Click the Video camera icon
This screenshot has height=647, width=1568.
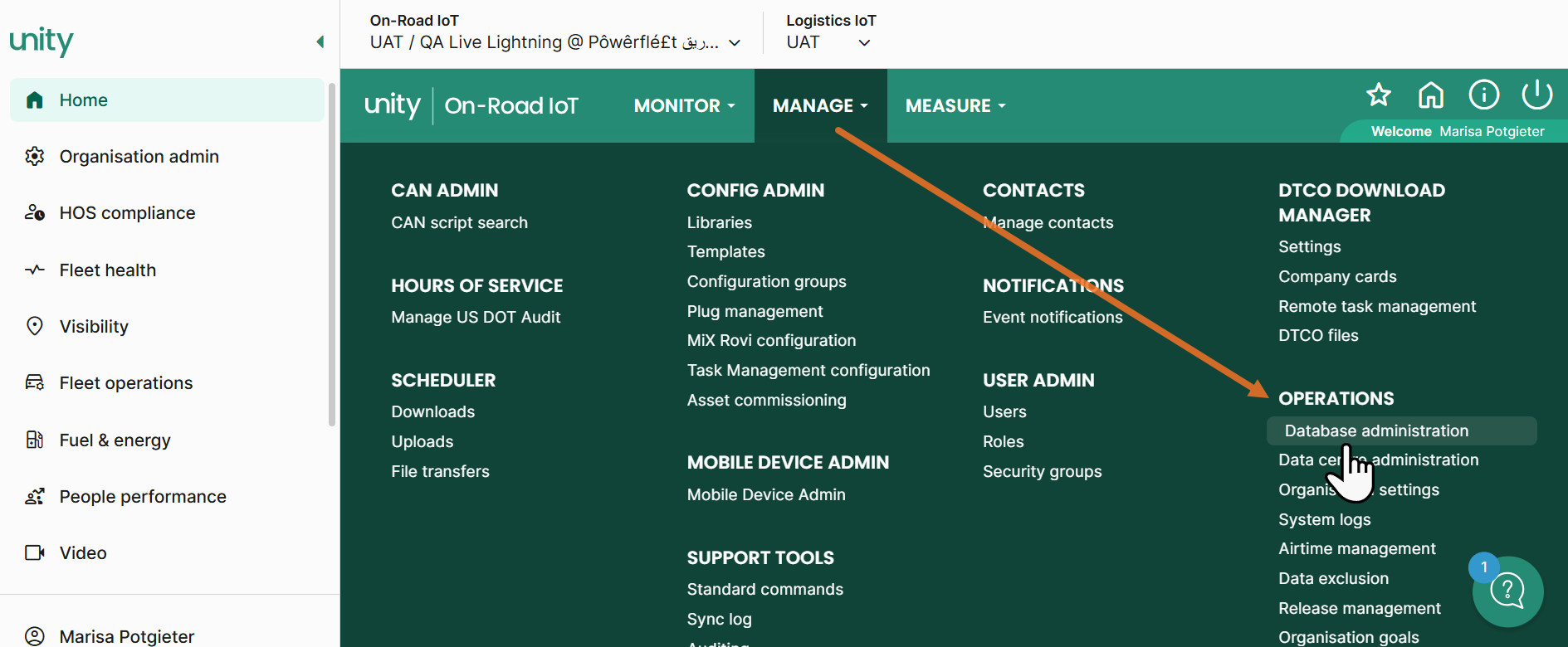tap(35, 552)
